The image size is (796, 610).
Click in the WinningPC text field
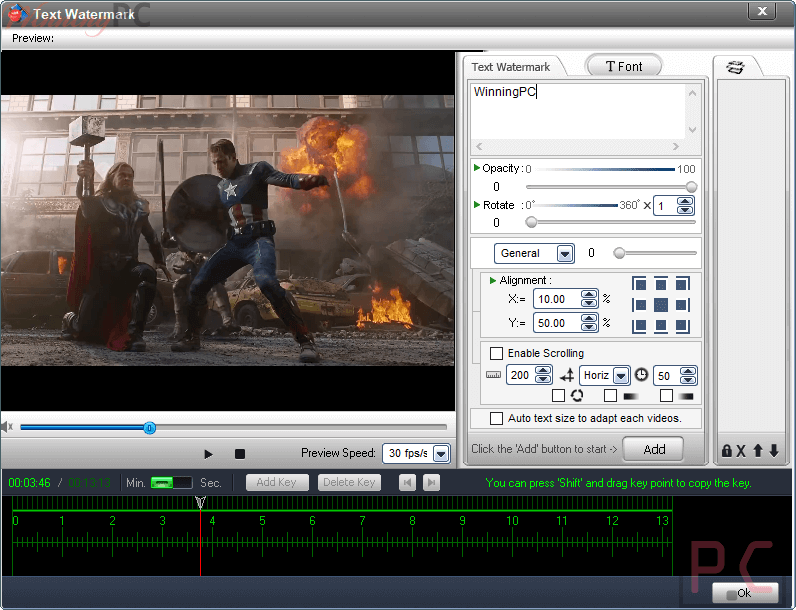pos(578,111)
